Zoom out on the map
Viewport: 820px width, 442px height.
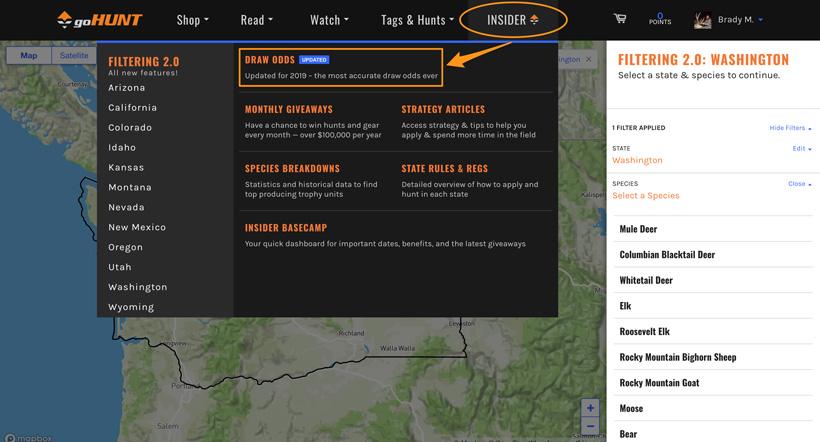click(590, 426)
